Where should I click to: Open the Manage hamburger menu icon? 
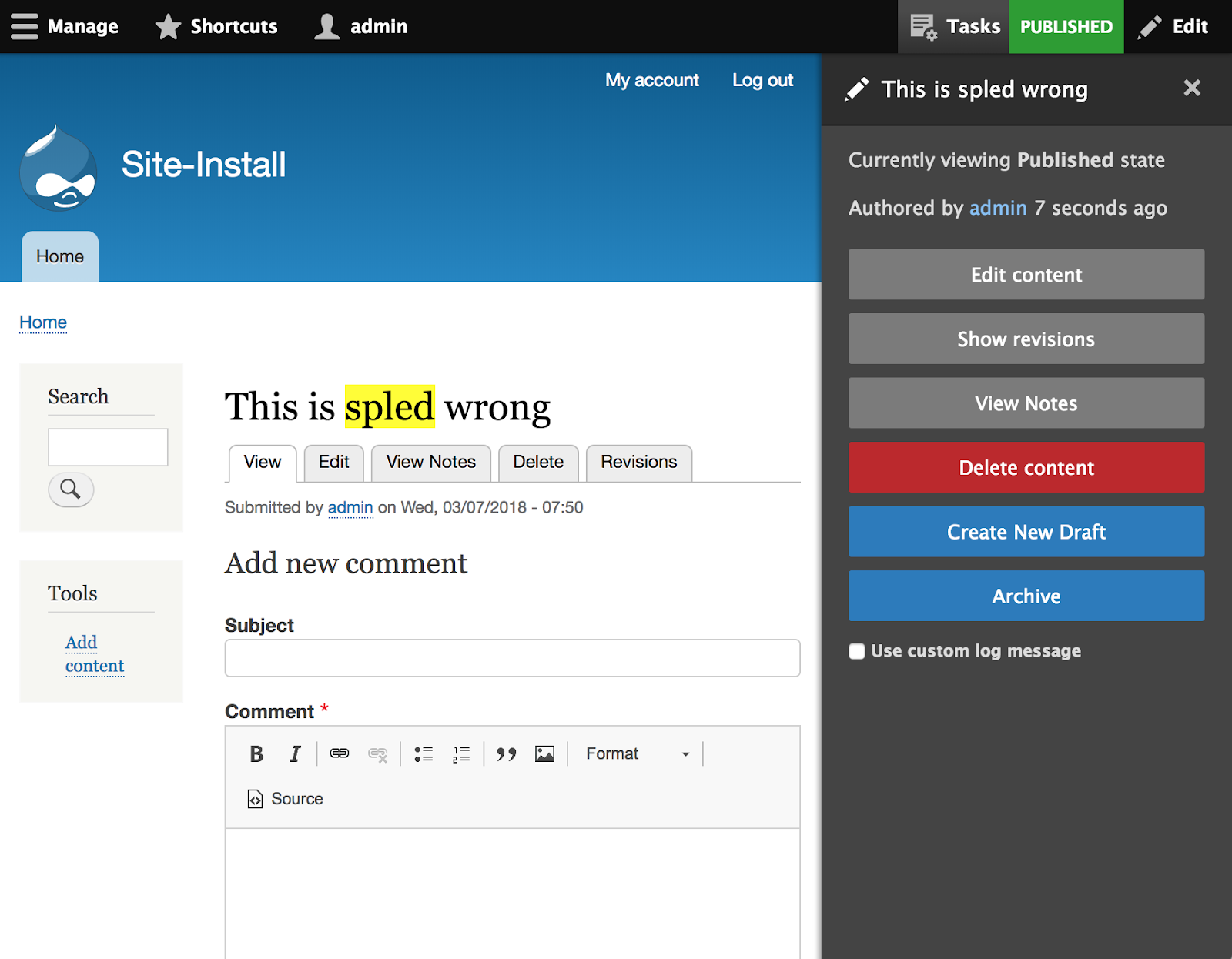coord(25,26)
